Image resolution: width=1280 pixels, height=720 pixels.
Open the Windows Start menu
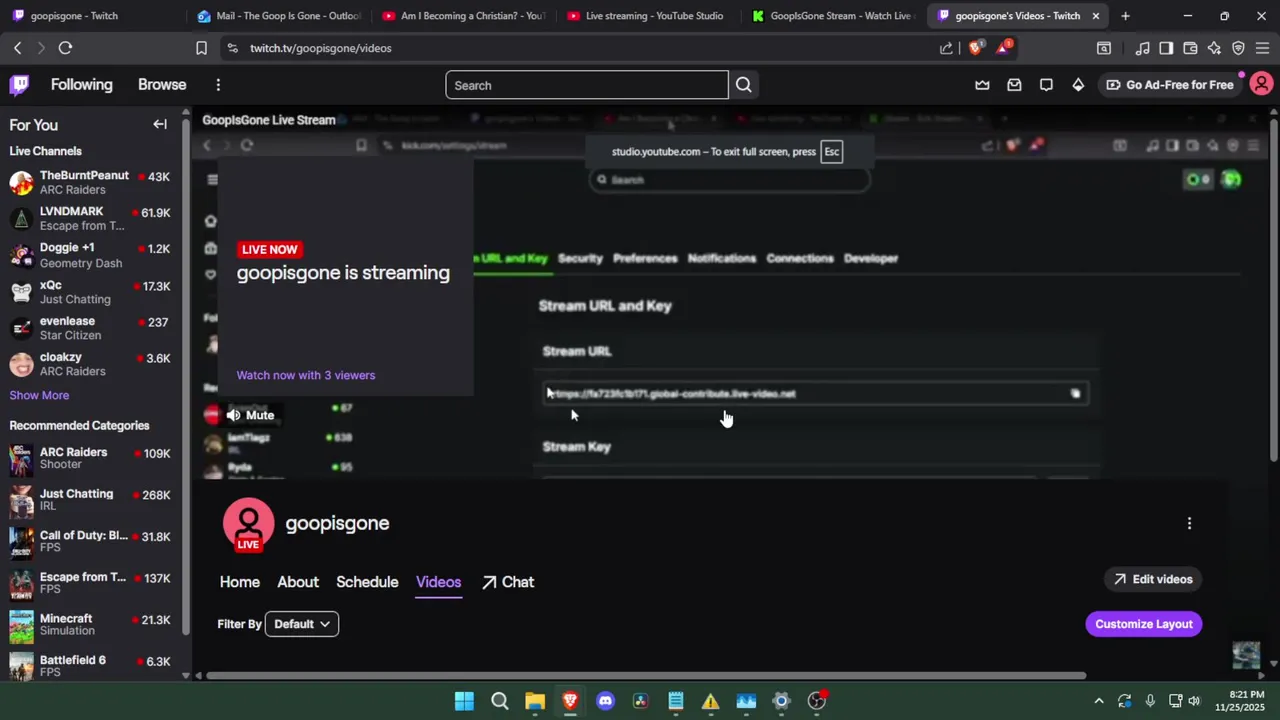464,701
